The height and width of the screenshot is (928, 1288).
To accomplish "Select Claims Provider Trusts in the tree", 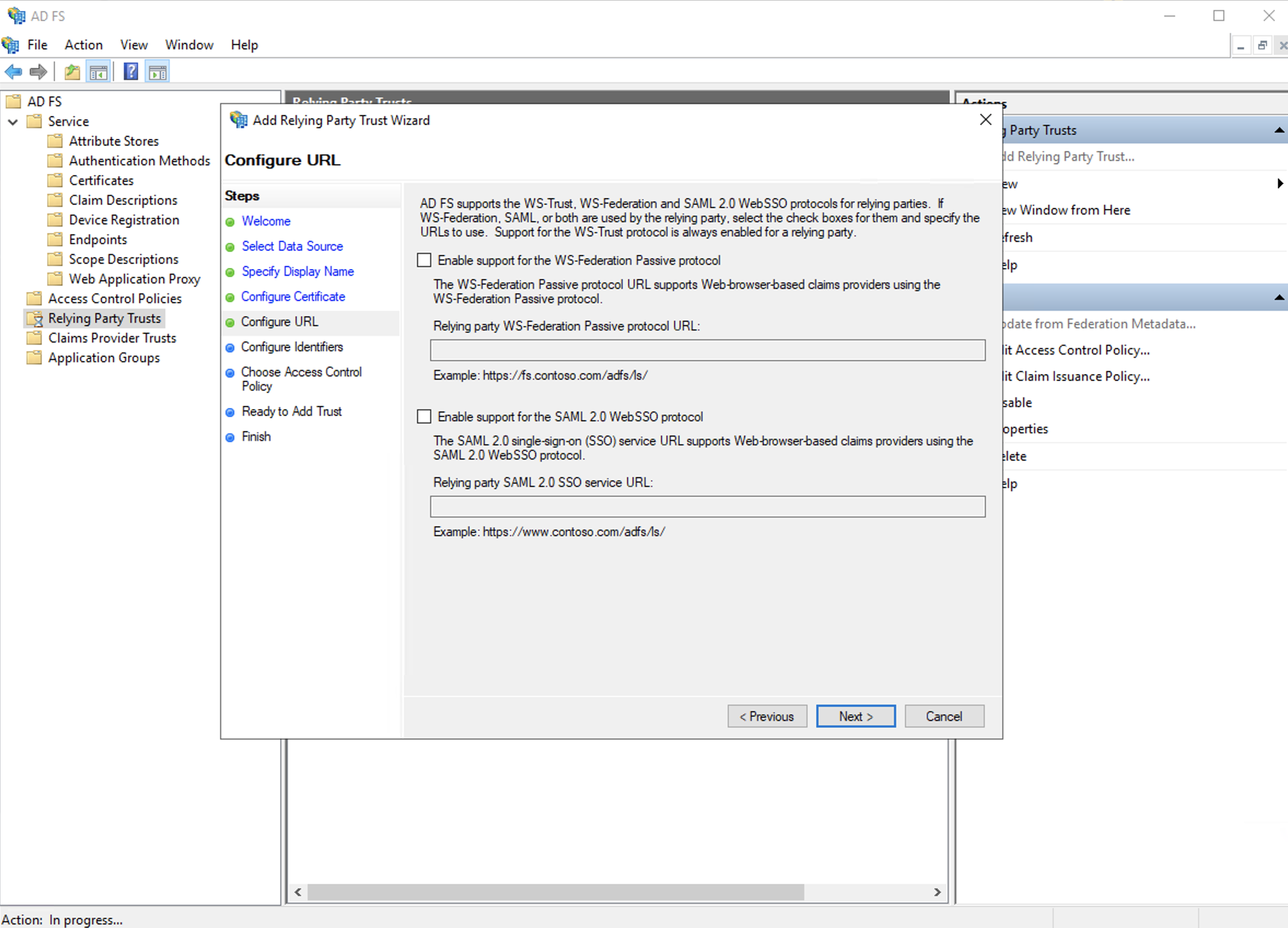I will pos(112,338).
